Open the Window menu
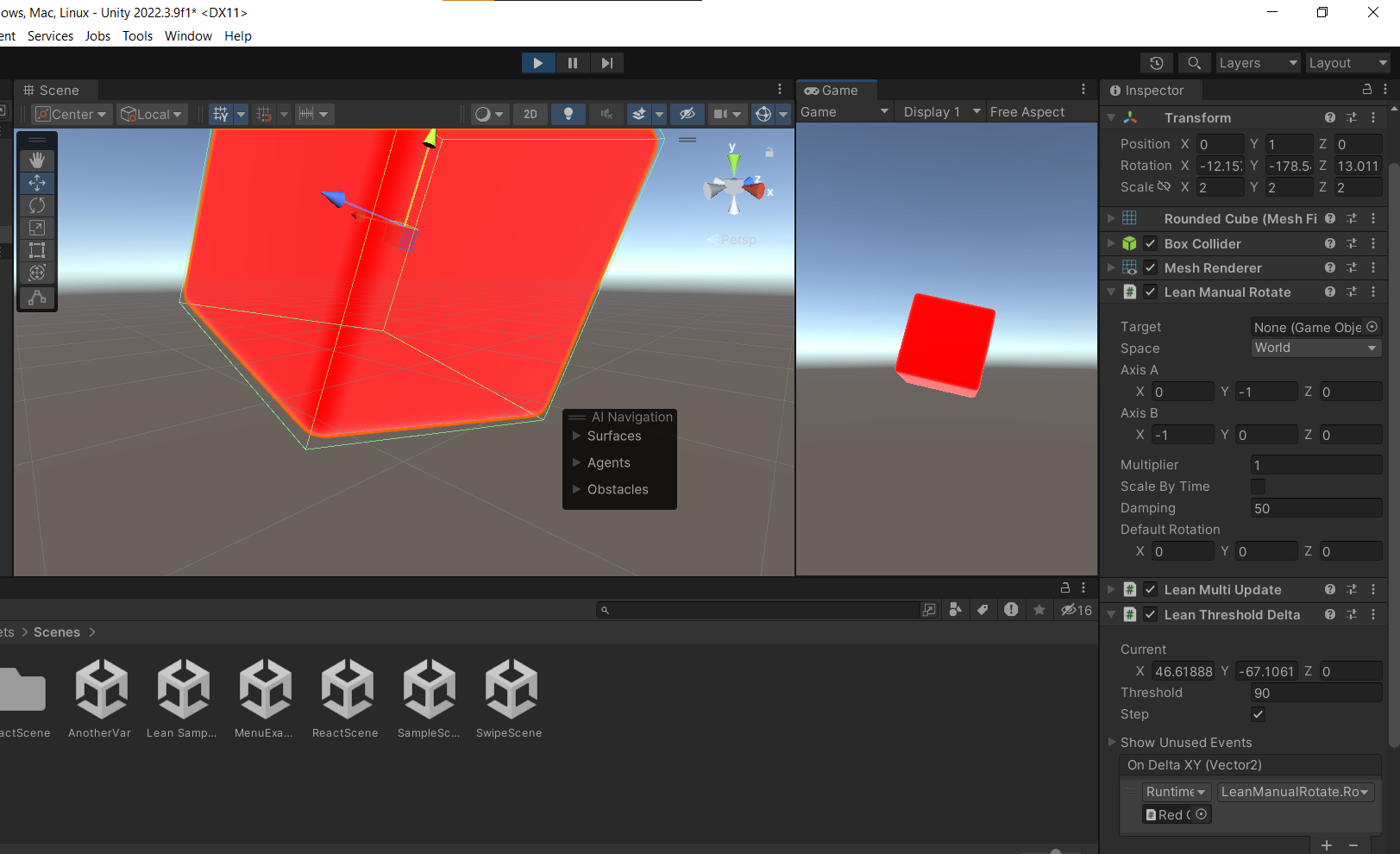The image size is (1400, 854). pyautogui.click(x=187, y=35)
